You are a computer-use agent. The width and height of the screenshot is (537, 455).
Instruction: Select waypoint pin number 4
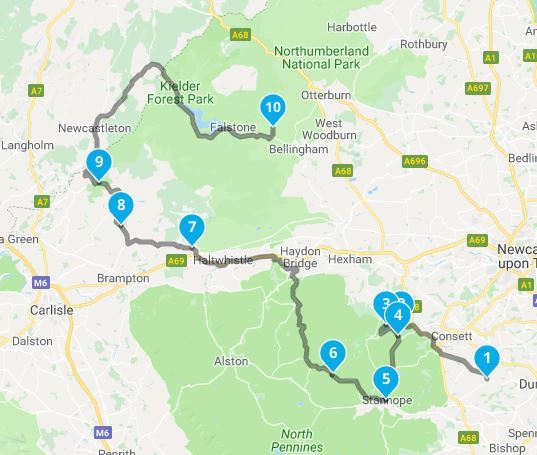click(x=398, y=316)
